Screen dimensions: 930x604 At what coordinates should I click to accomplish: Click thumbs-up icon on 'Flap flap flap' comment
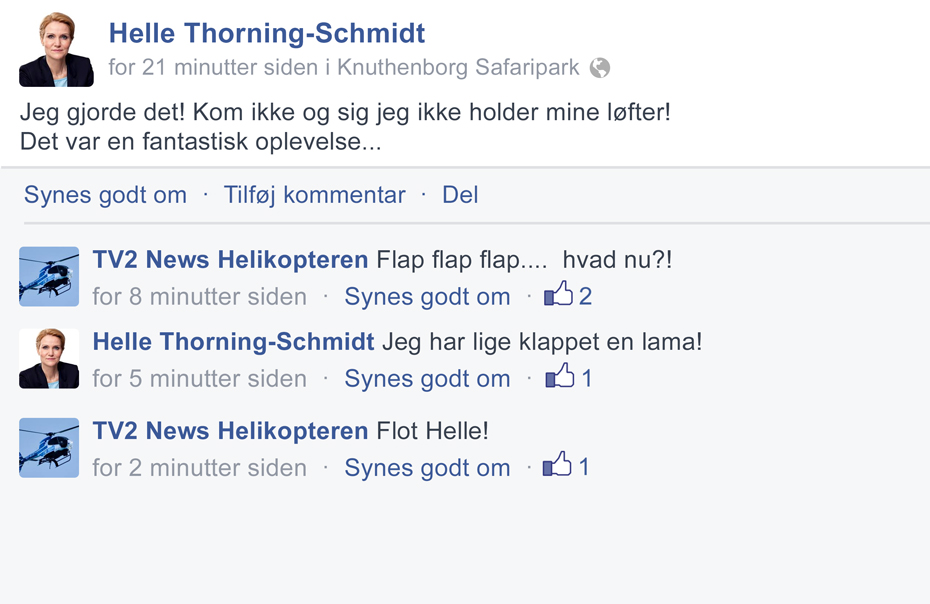[559, 293]
